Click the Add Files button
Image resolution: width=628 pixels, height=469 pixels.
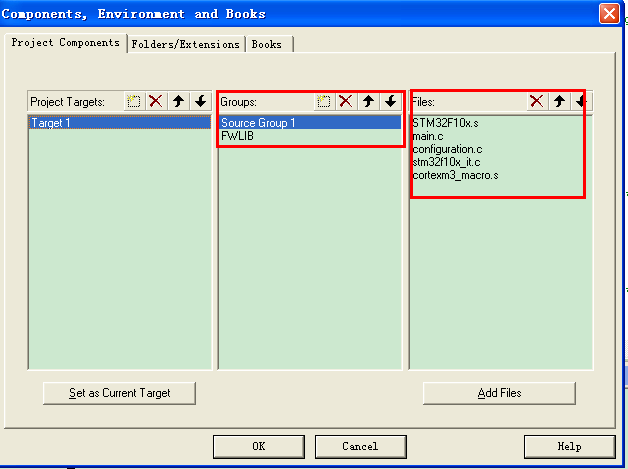pos(499,393)
